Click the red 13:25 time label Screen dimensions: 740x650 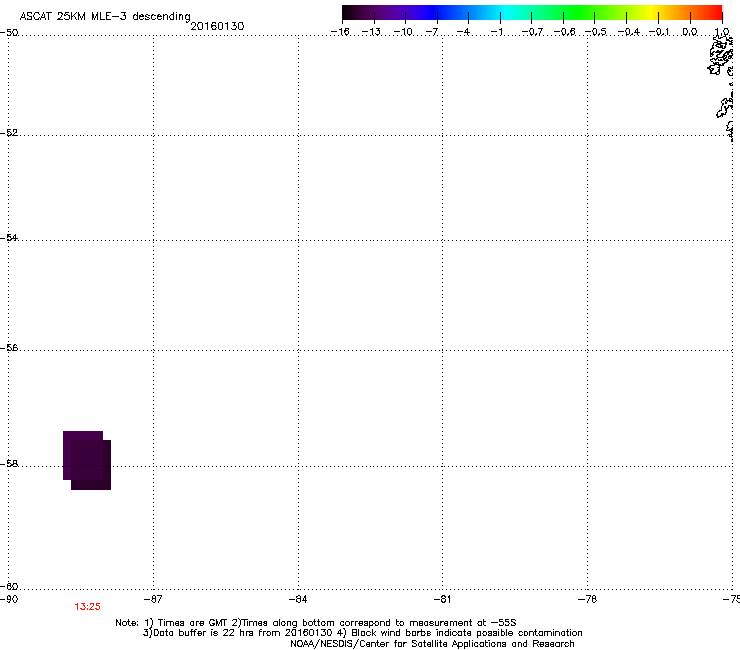[87, 607]
